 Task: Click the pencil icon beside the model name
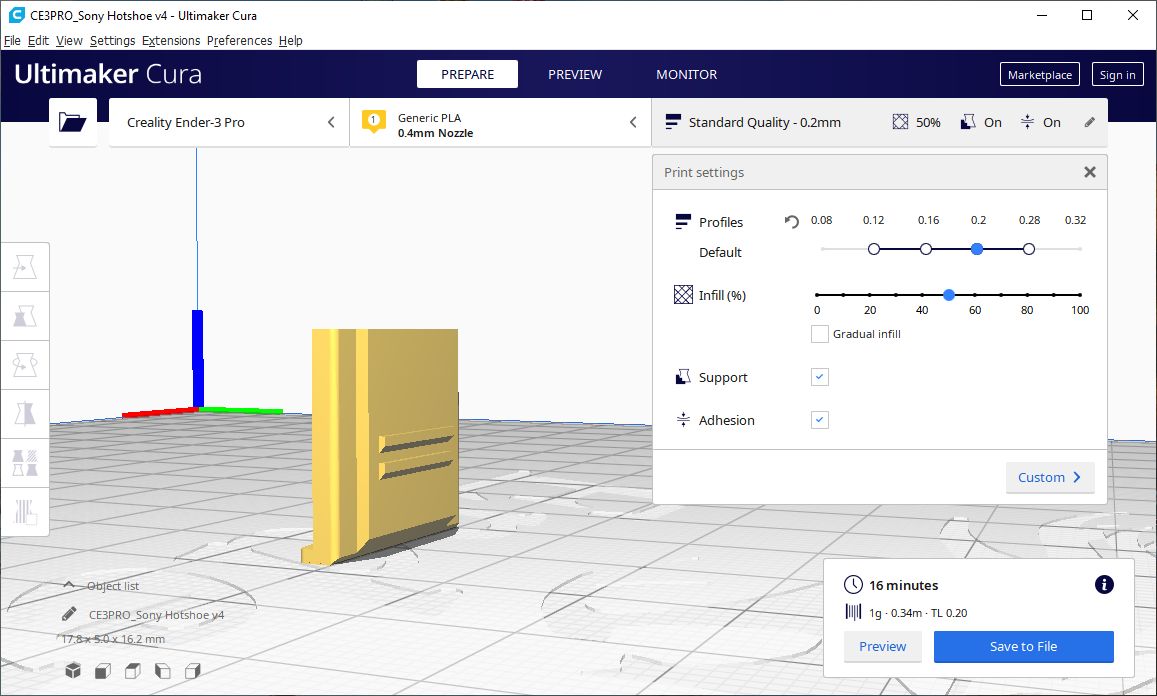click(69, 614)
